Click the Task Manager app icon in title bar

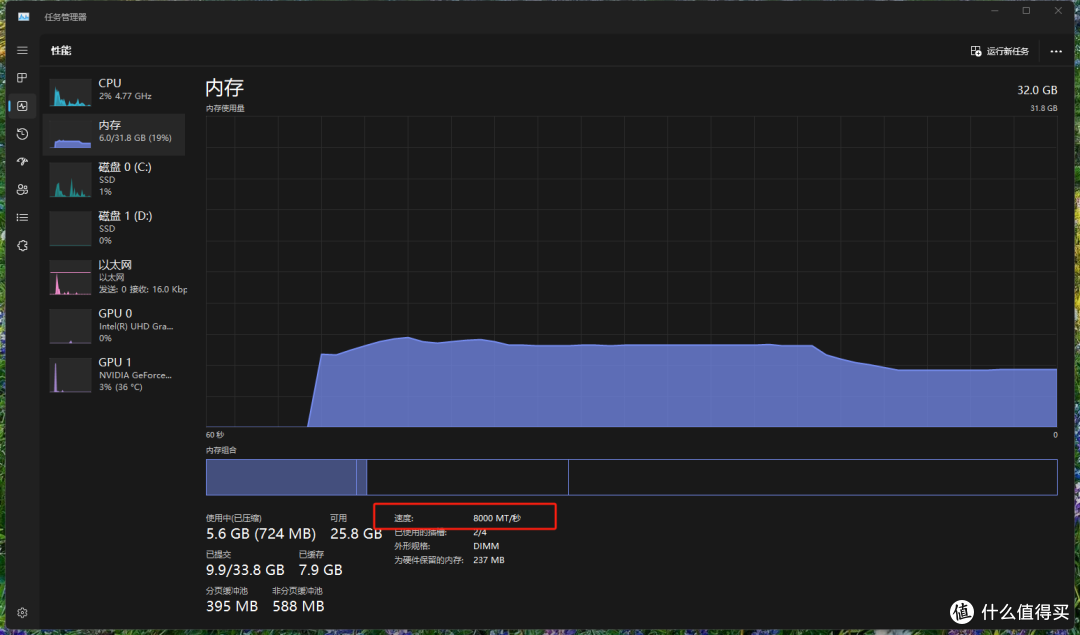[x=23, y=17]
